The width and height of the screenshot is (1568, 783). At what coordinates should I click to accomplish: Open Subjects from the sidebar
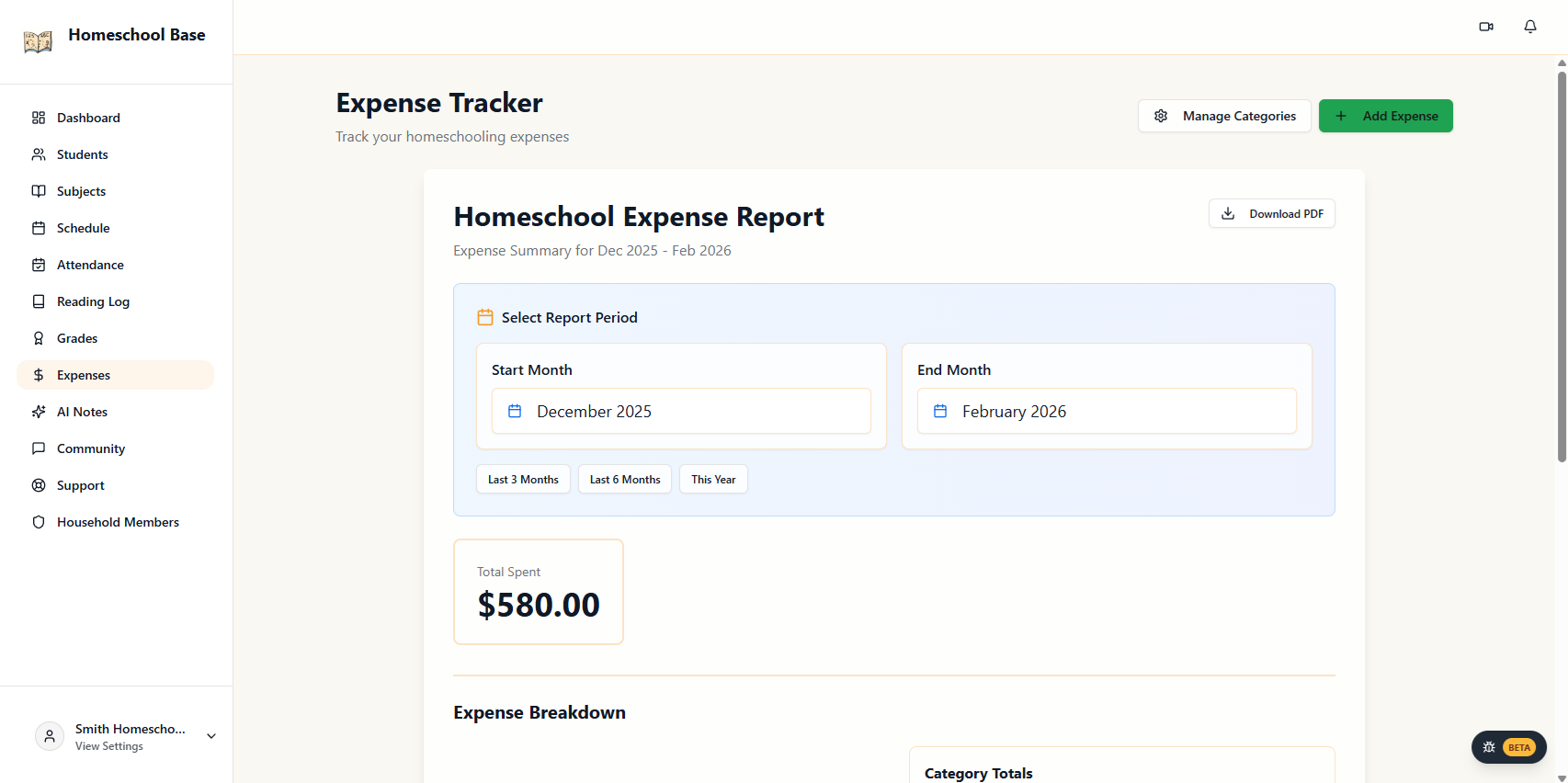click(x=116, y=191)
